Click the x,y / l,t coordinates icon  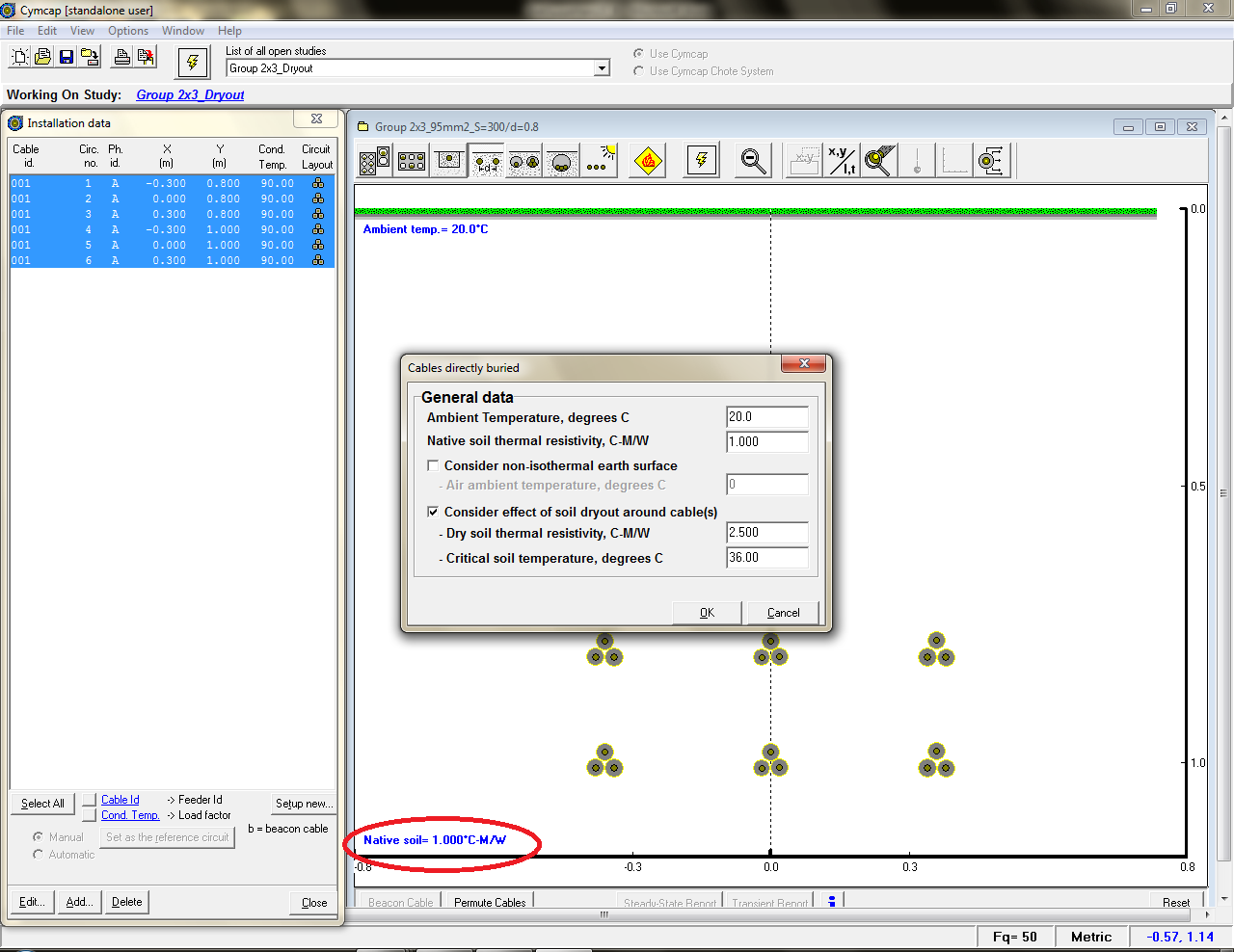(842, 161)
